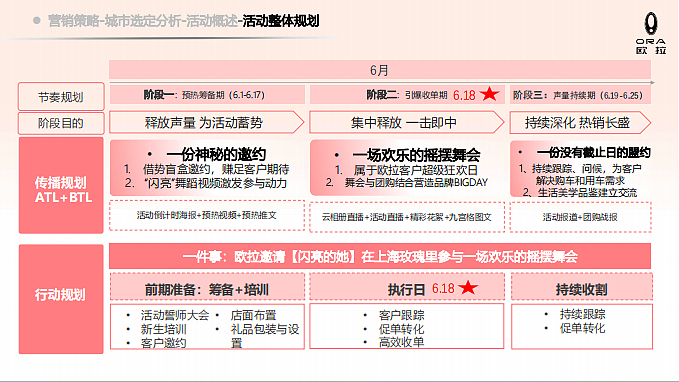Select heading 一份没有截止日的盟约
This screenshot has height=382, width=679.
pyautogui.click(x=593, y=152)
